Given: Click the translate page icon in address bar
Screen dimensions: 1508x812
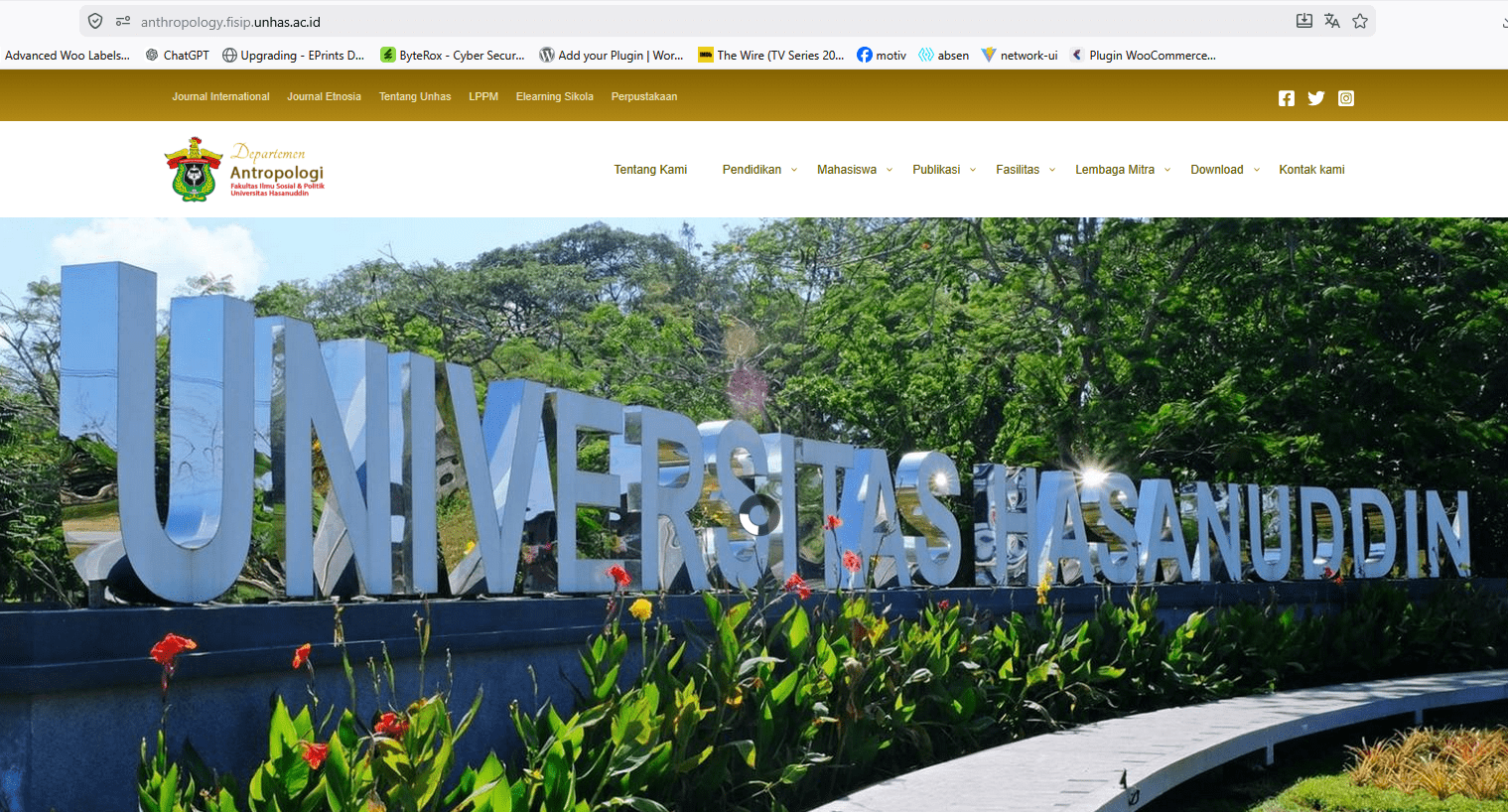Looking at the screenshot, I should 1331,21.
